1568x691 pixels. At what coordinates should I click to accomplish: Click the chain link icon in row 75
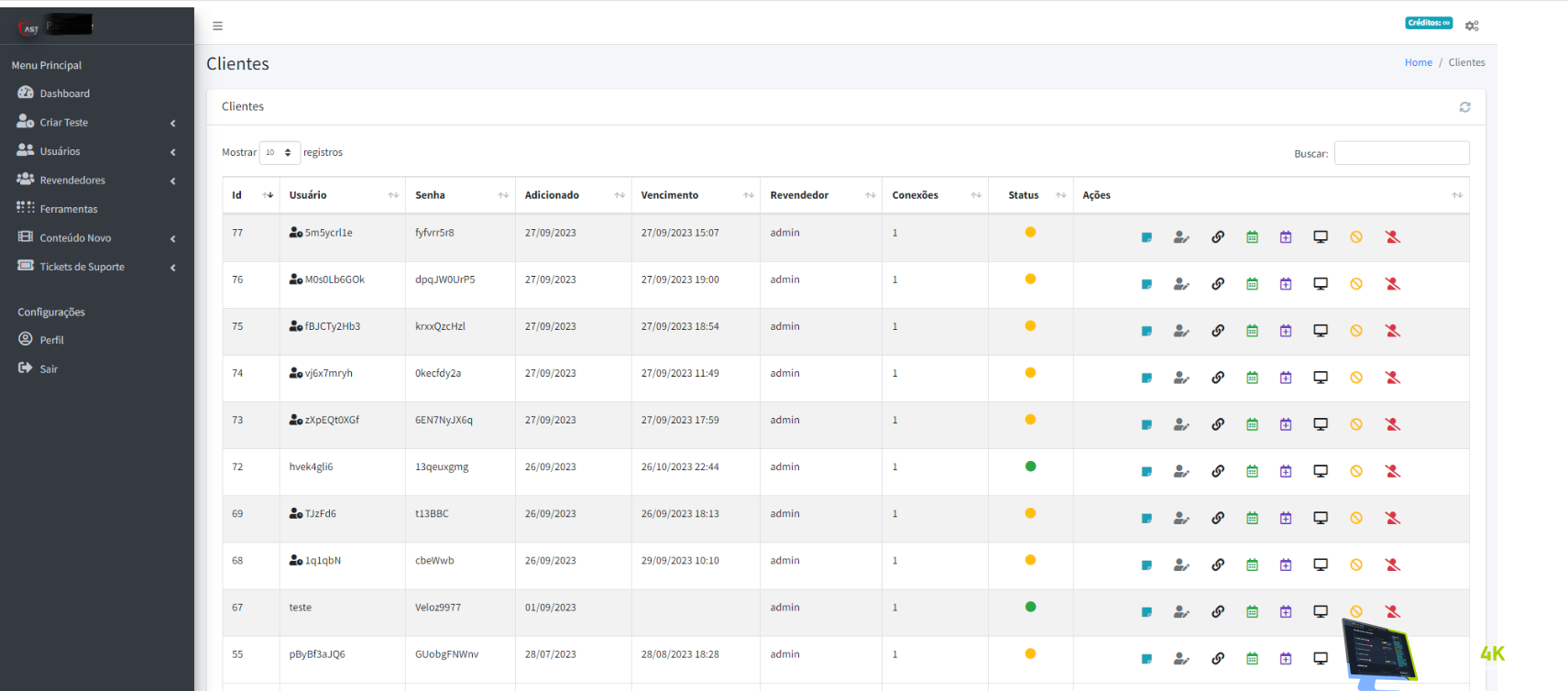[1217, 331]
